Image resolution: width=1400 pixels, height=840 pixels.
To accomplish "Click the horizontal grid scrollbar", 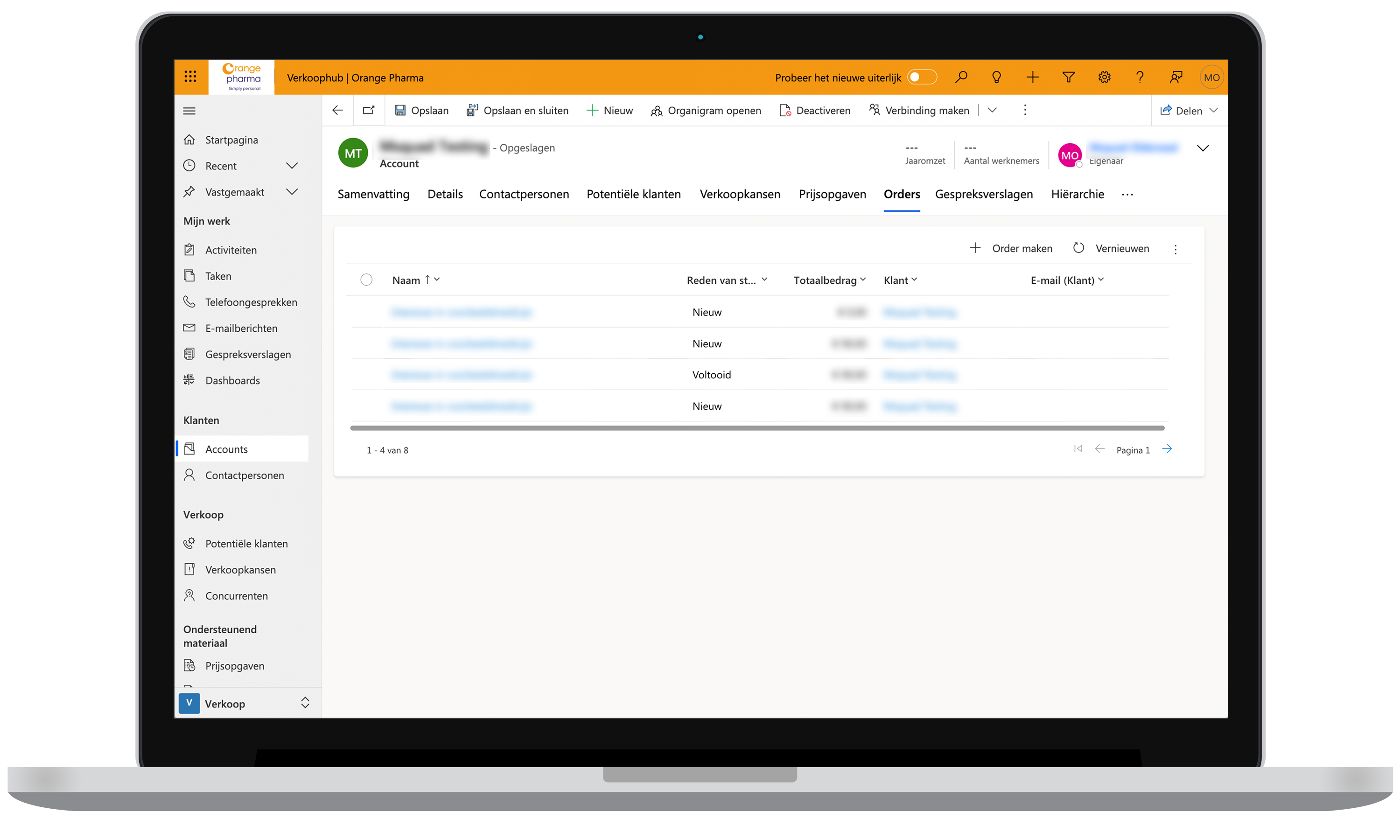I will pyautogui.click(x=757, y=428).
